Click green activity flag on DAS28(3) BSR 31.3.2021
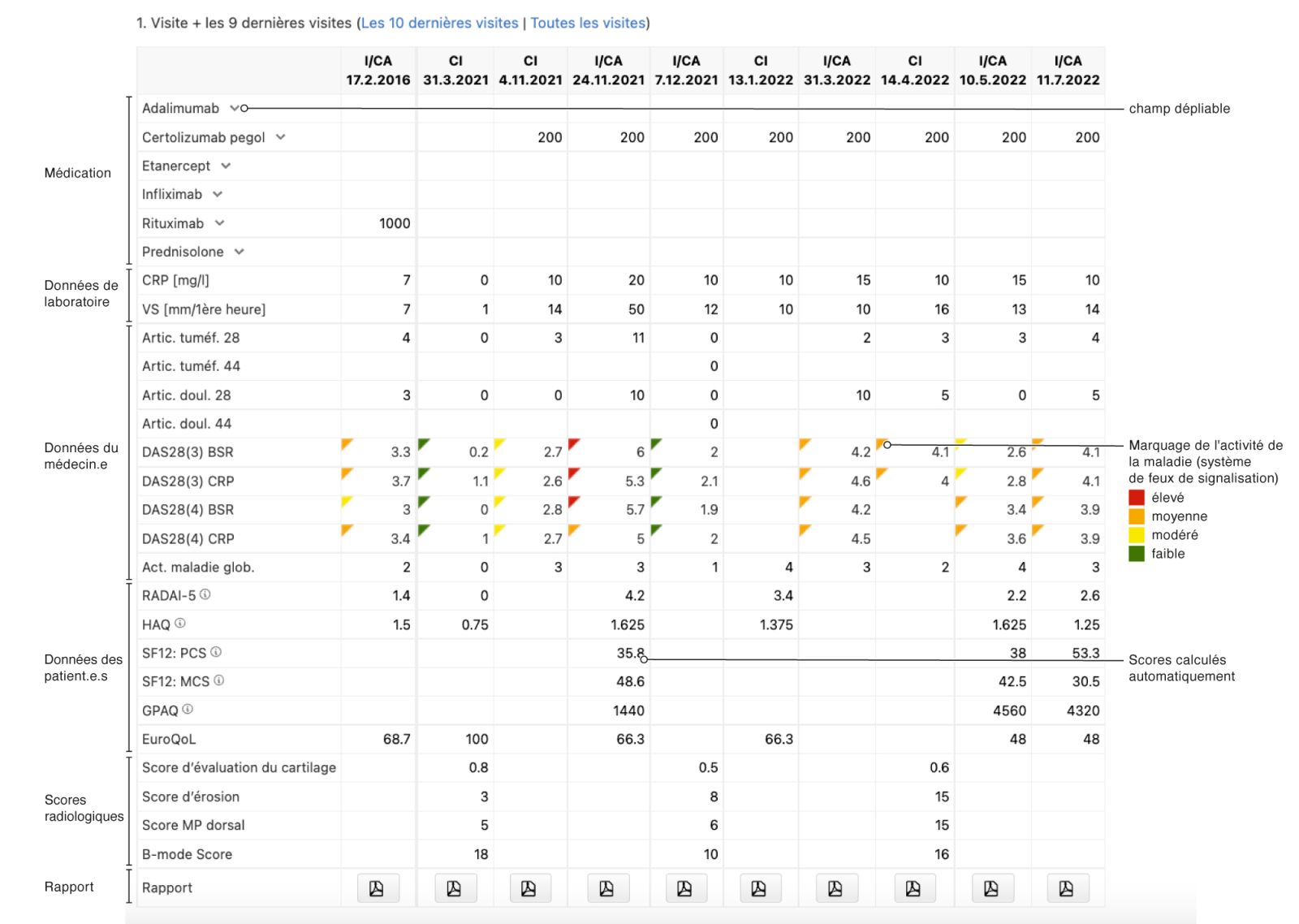Viewport: 1299px width, 924px height. 422,443
